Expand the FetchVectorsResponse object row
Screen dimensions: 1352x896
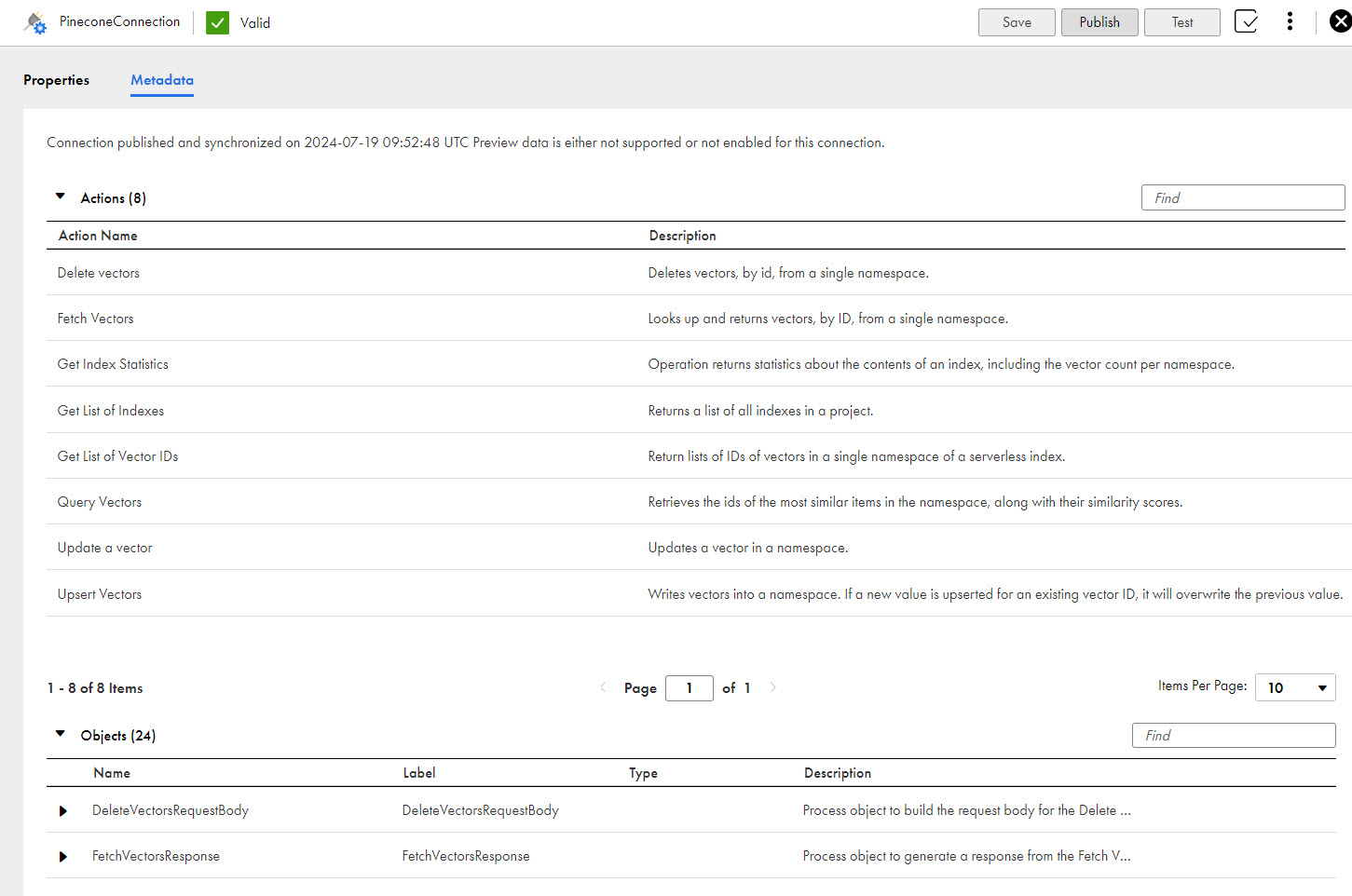pos(63,857)
